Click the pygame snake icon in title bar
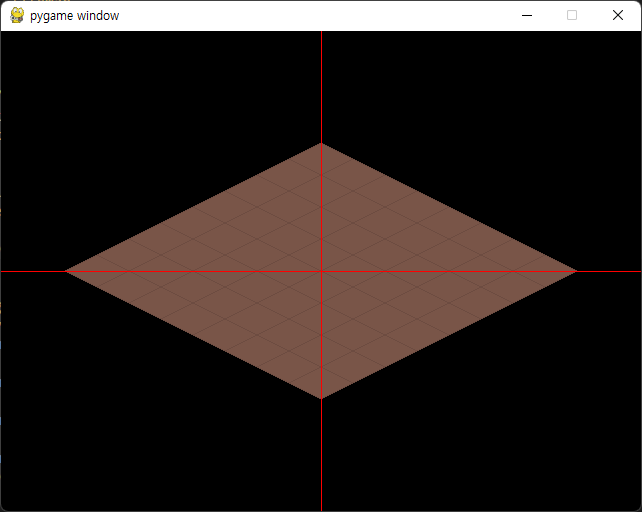 (17, 16)
